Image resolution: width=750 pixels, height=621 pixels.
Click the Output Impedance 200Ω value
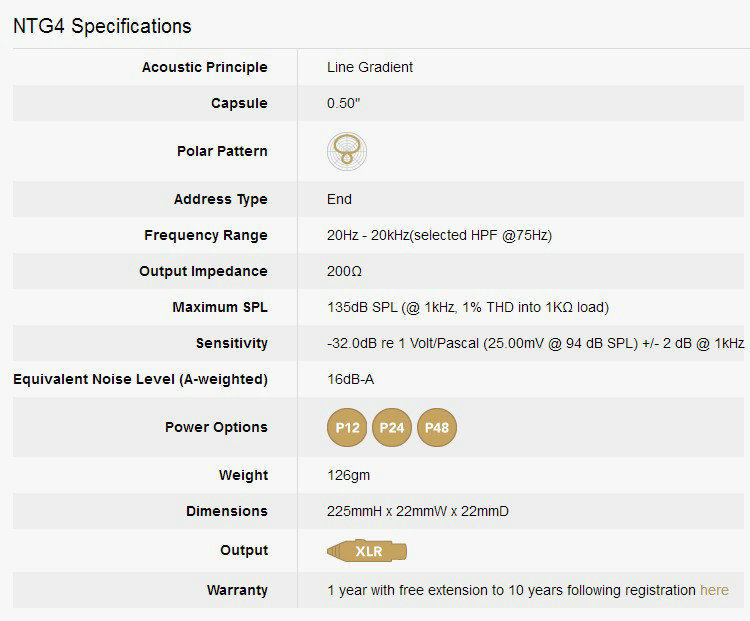click(x=346, y=271)
